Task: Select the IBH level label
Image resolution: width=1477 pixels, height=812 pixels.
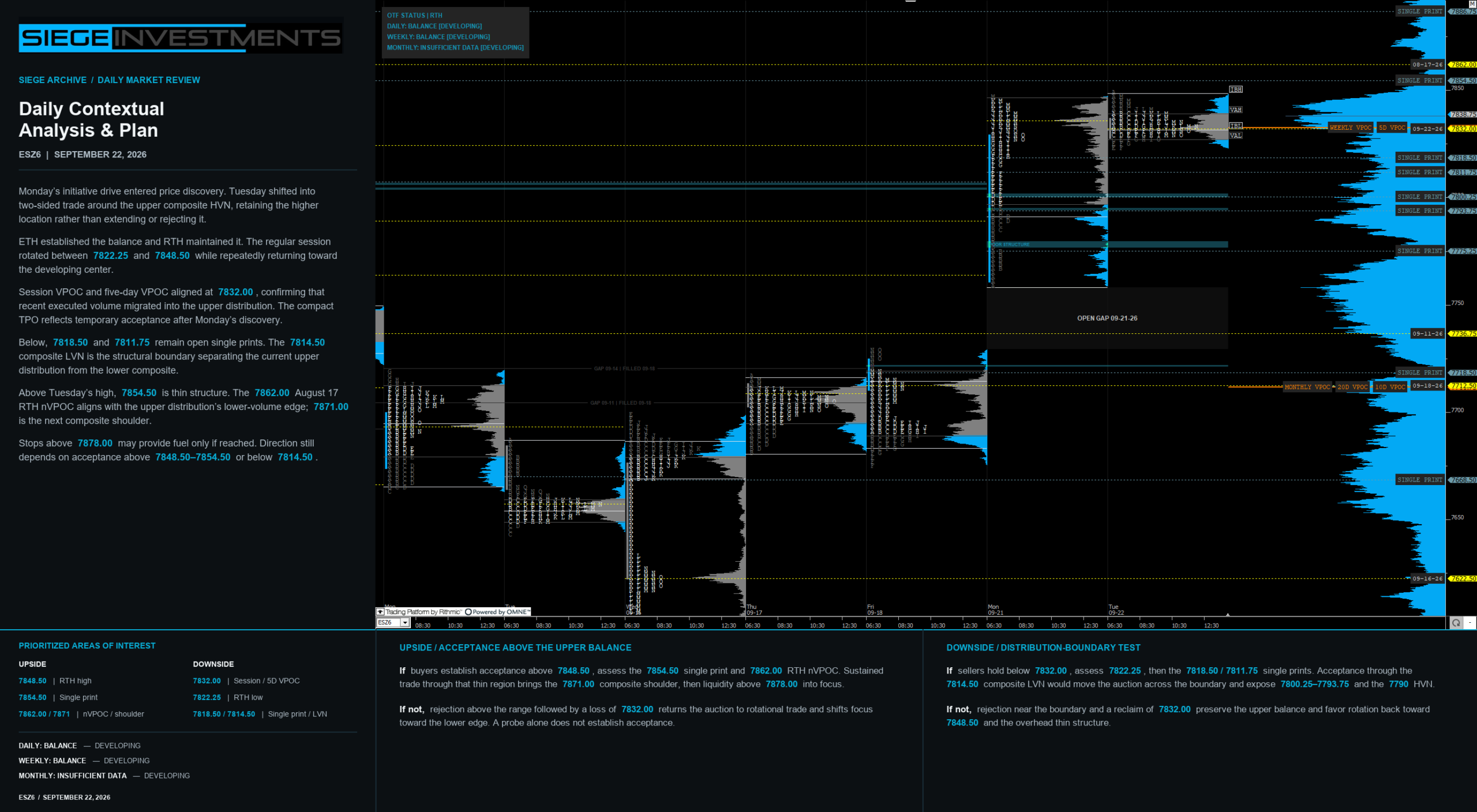Action: click(x=1236, y=89)
